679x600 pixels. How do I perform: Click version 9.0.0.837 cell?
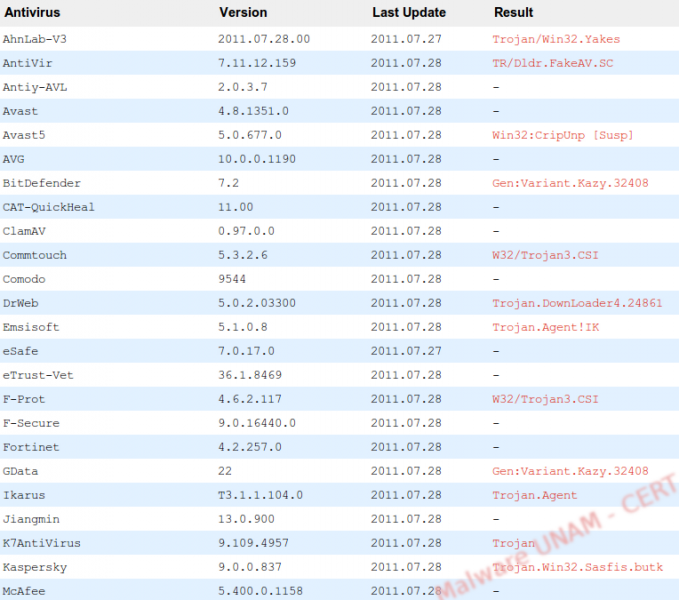[250, 567]
